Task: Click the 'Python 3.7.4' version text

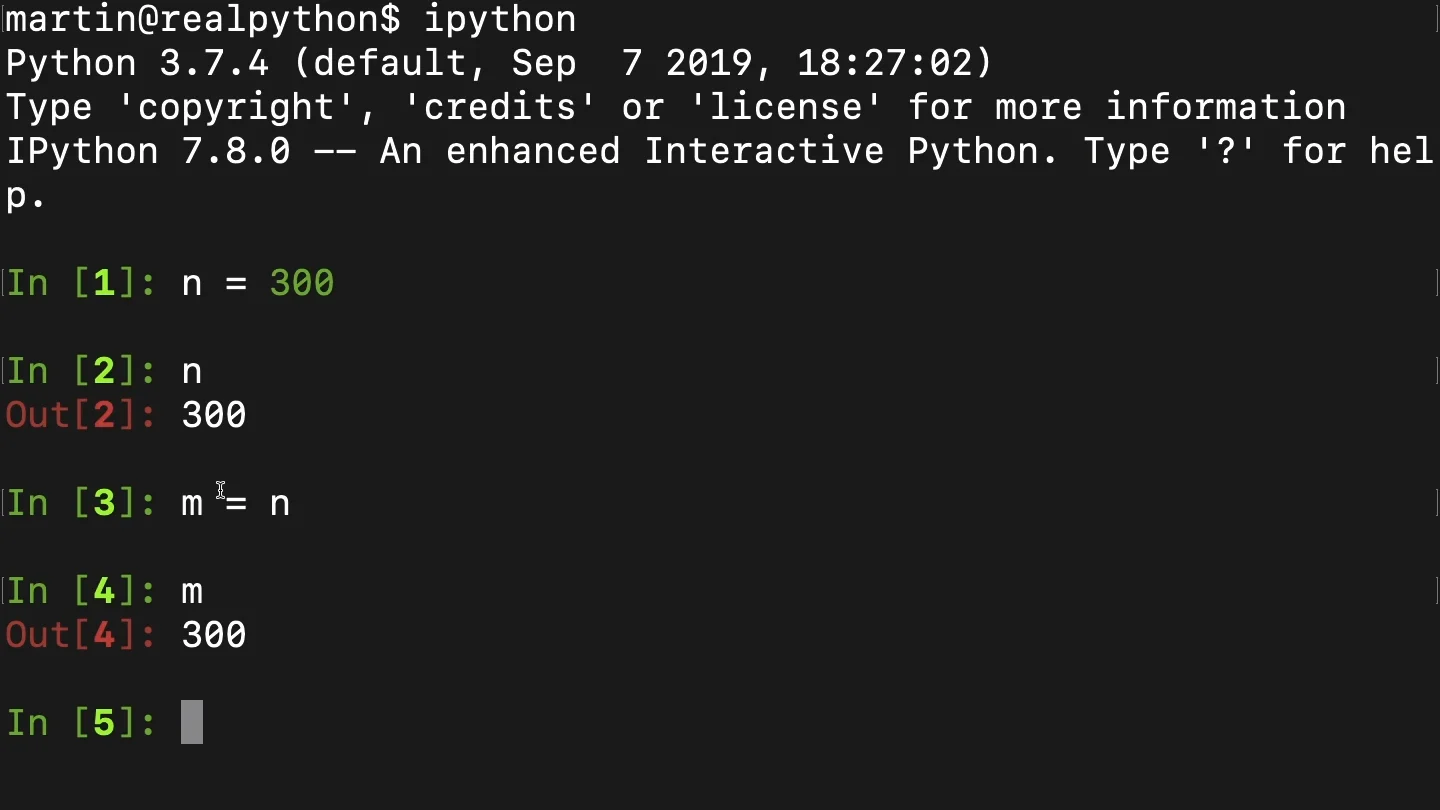Action: (x=137, y=64)
